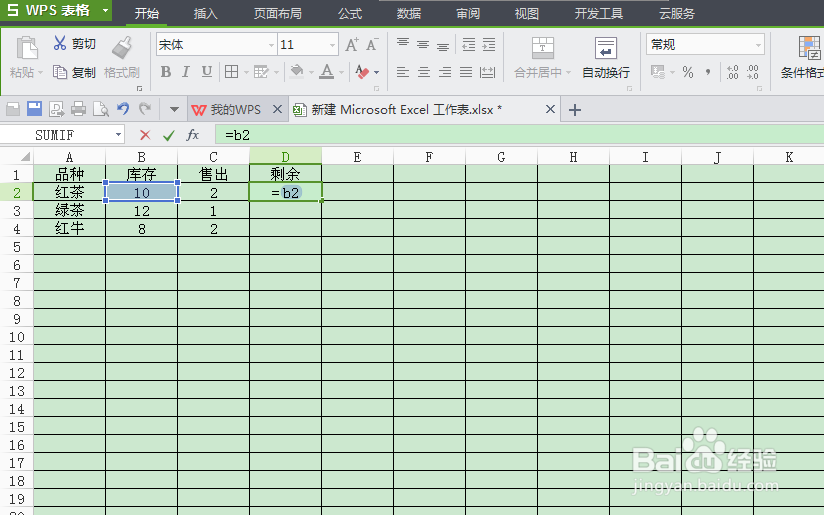Switch to the 公式 ribbon tab

point(350,13)
